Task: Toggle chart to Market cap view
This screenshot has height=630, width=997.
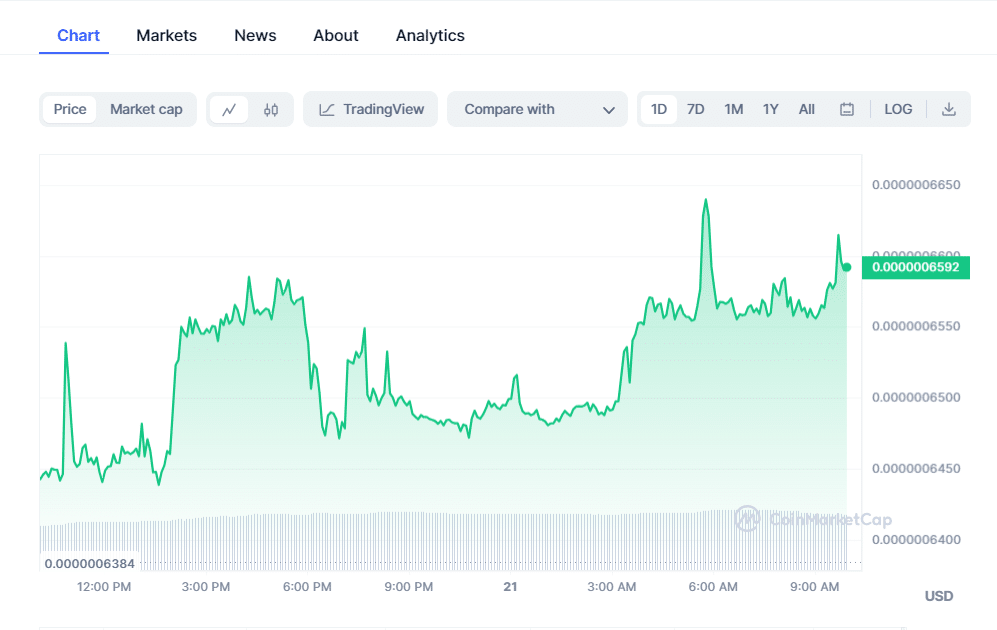Action: 146,110
